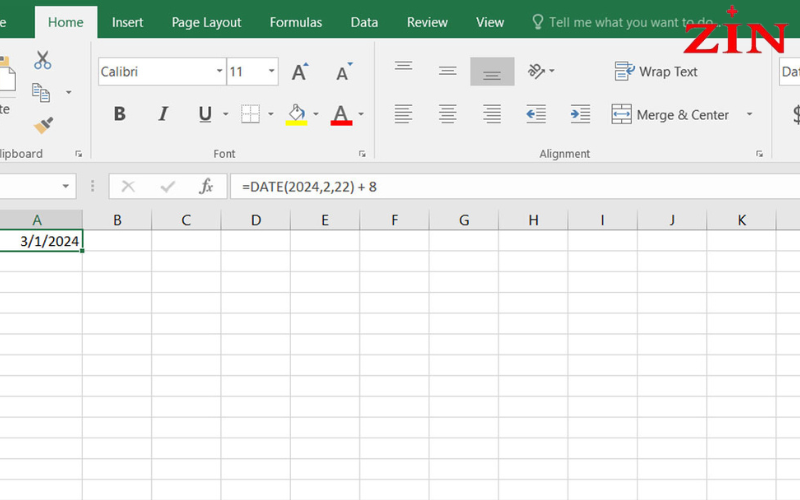Open Underline style dropdown arrow
Image resolution: width=800 pixels, height=500 pixels.
point(226,114)
